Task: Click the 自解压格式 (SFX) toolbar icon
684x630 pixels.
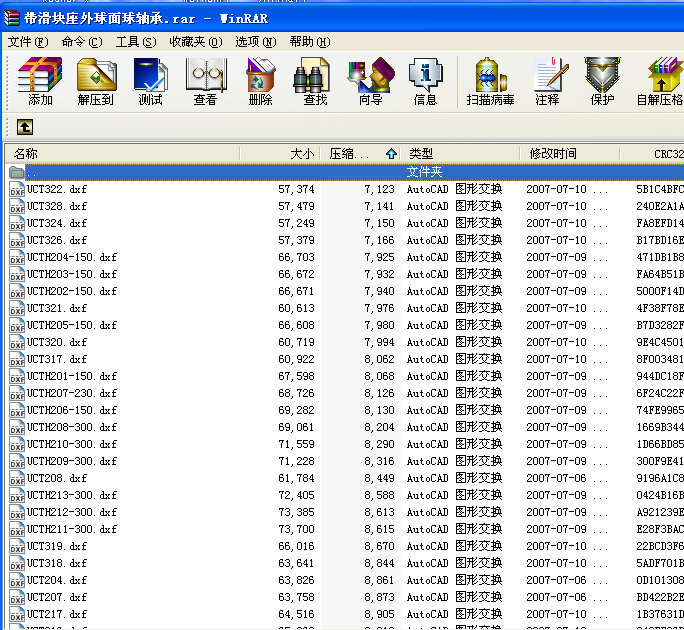Action: point(660,82)
